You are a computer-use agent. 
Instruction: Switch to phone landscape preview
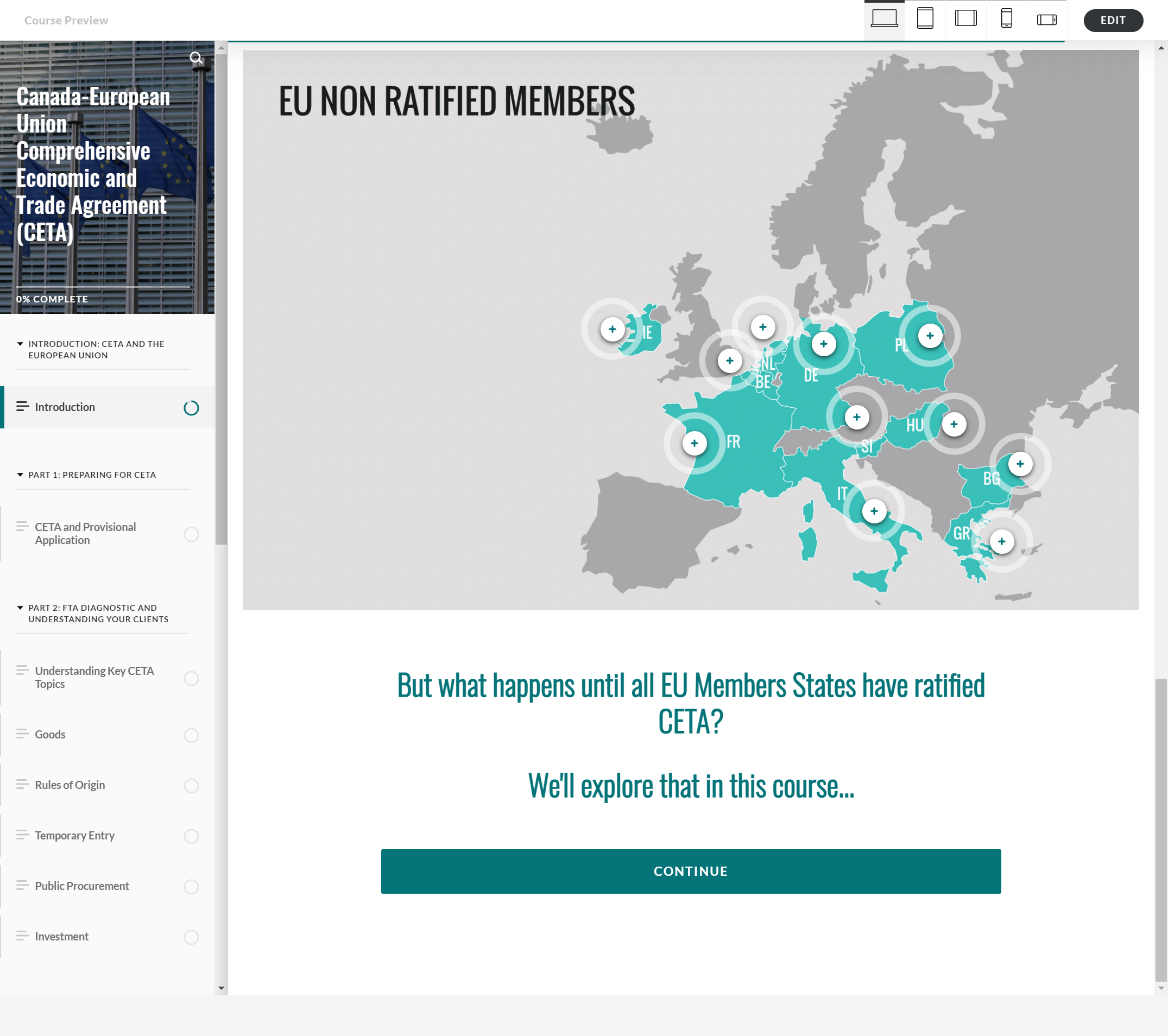click(1046, 19)
